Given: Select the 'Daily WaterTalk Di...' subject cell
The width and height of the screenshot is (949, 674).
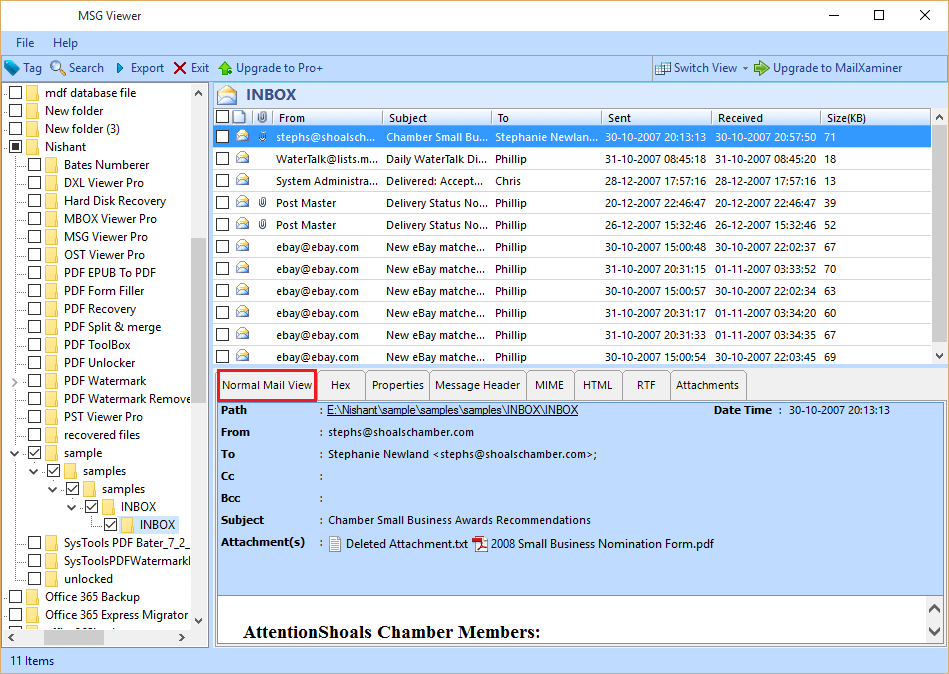Looking at the screenshot, I should (436, 159).
